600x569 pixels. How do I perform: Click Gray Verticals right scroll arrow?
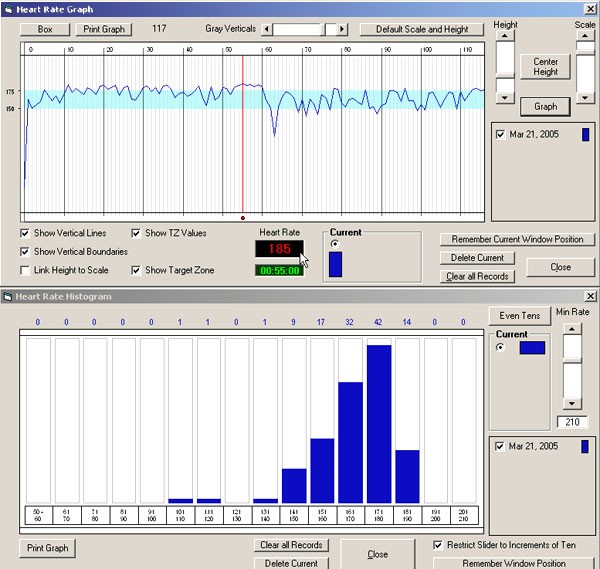342,29
